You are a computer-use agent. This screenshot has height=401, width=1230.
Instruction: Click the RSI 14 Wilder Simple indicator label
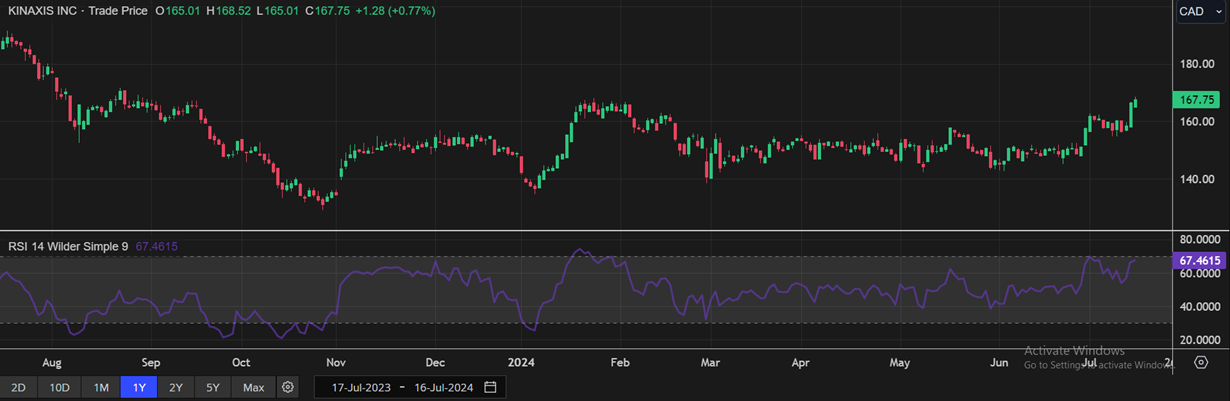point(69,245)
